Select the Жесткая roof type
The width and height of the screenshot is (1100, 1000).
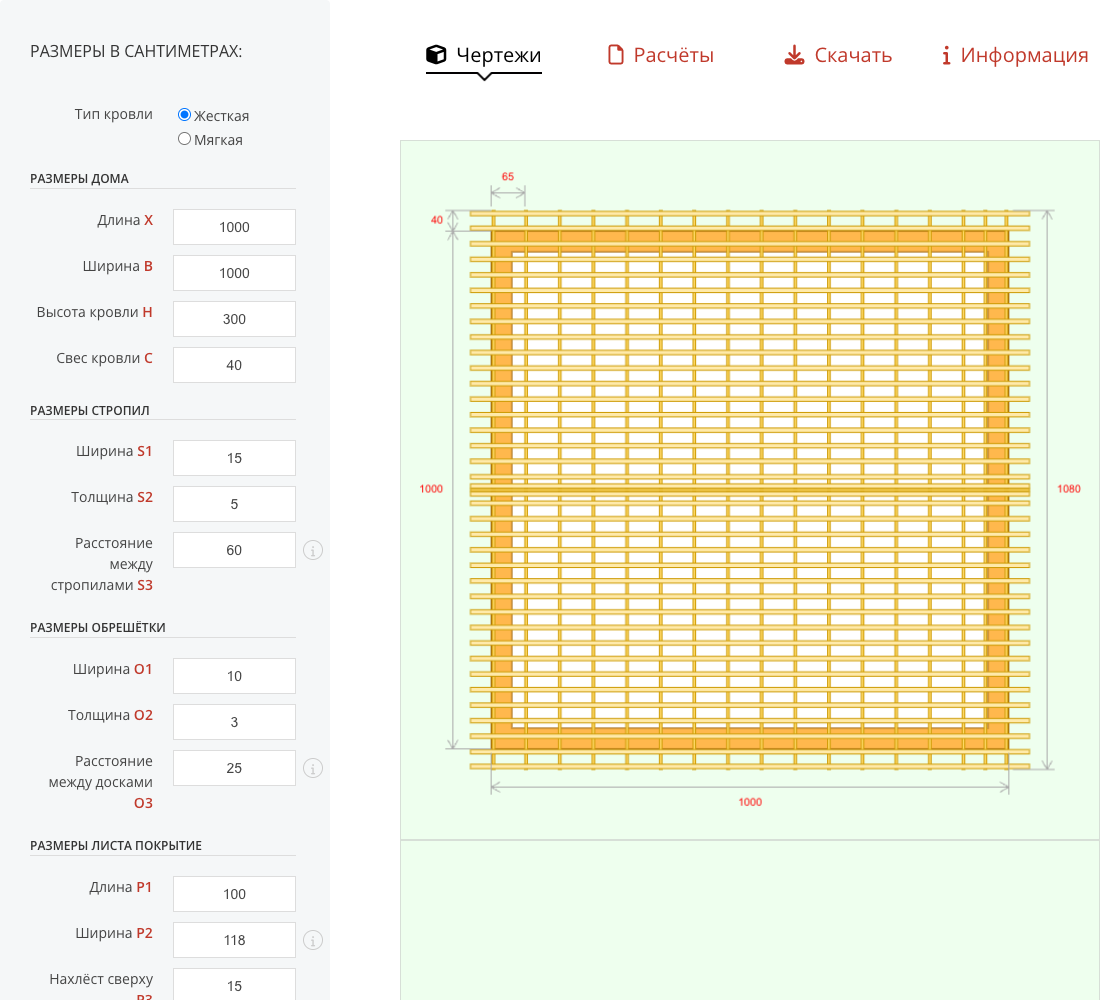[185, 114]
